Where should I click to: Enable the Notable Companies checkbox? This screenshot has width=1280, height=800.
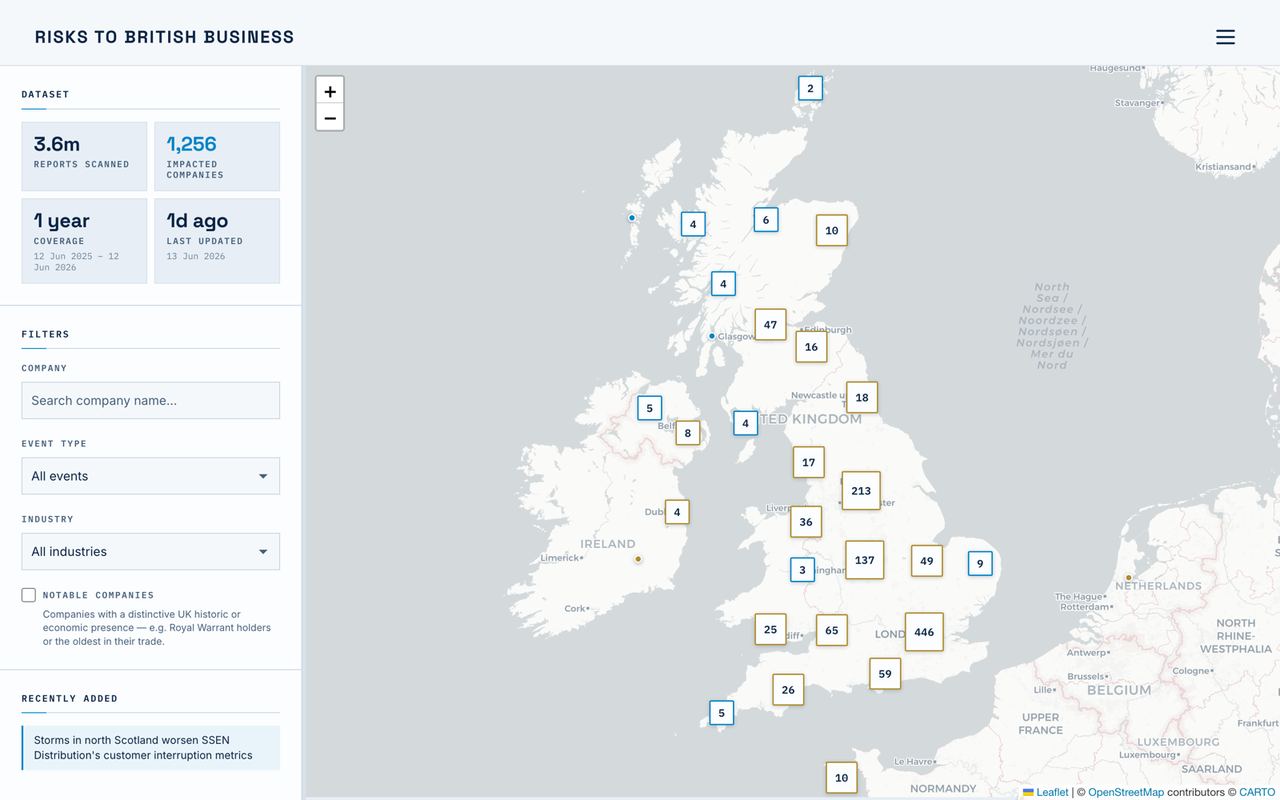click(29, 595)
